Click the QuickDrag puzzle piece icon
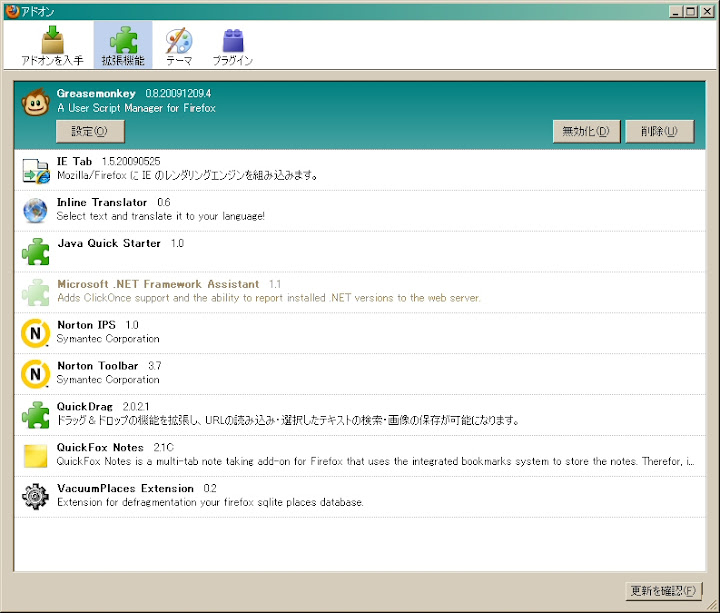The width and height of the screenshot is (720, 613). pyautogui.click(x=35, y=415)
